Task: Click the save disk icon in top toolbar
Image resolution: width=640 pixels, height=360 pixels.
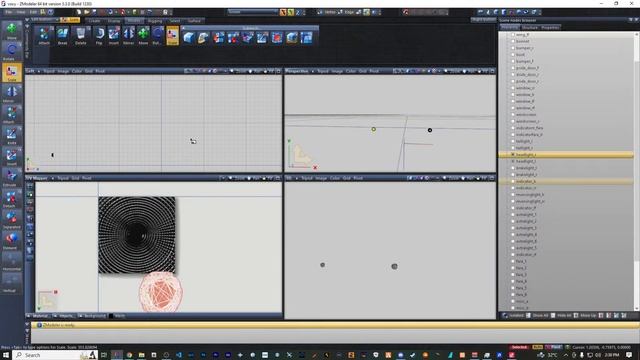Action: 94,12
